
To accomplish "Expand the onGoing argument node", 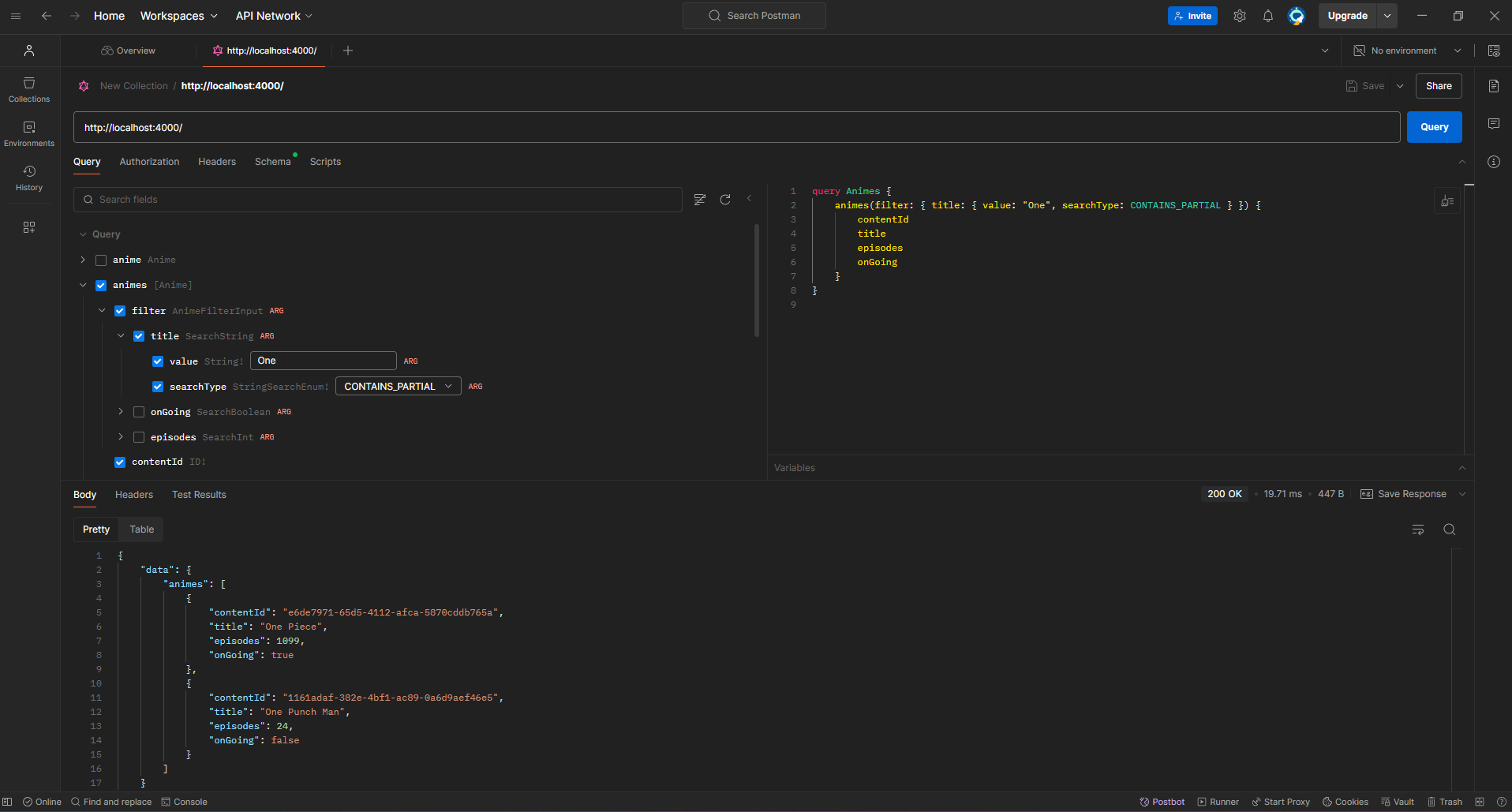I will pos(121,411).
